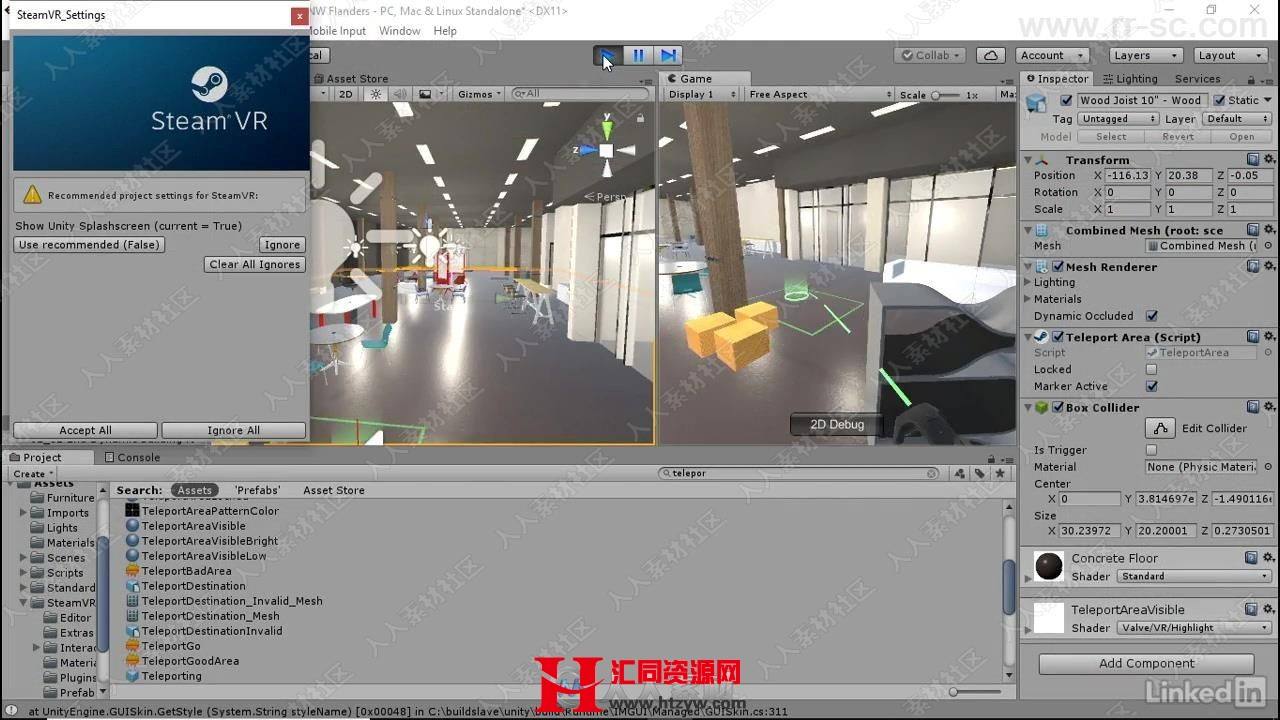The width and height of the screenshot is (1280, 720).
Task: Clear the telepor search field
Action: click(x=932, y=474)
